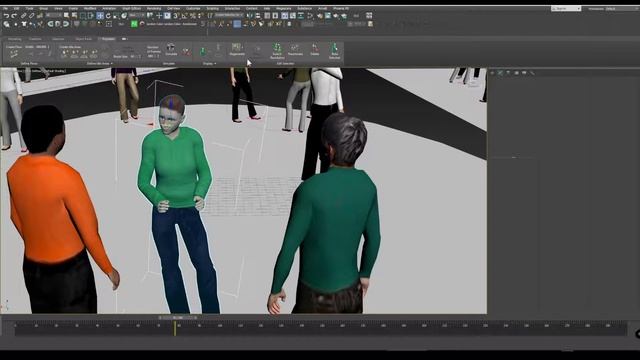
Task: Click the Create Flow icon in Populate
Action: coord(13,53)
